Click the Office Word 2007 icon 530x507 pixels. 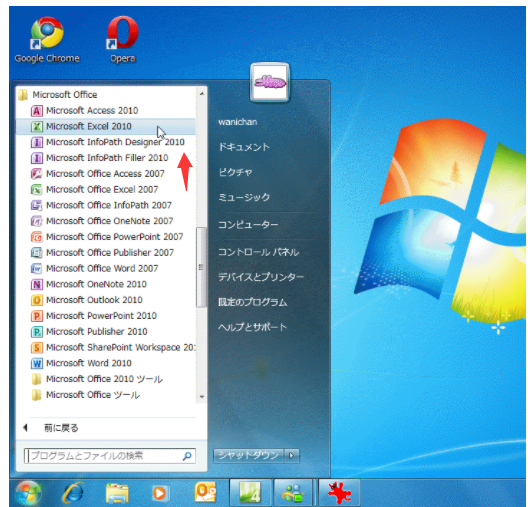(37, 268)
